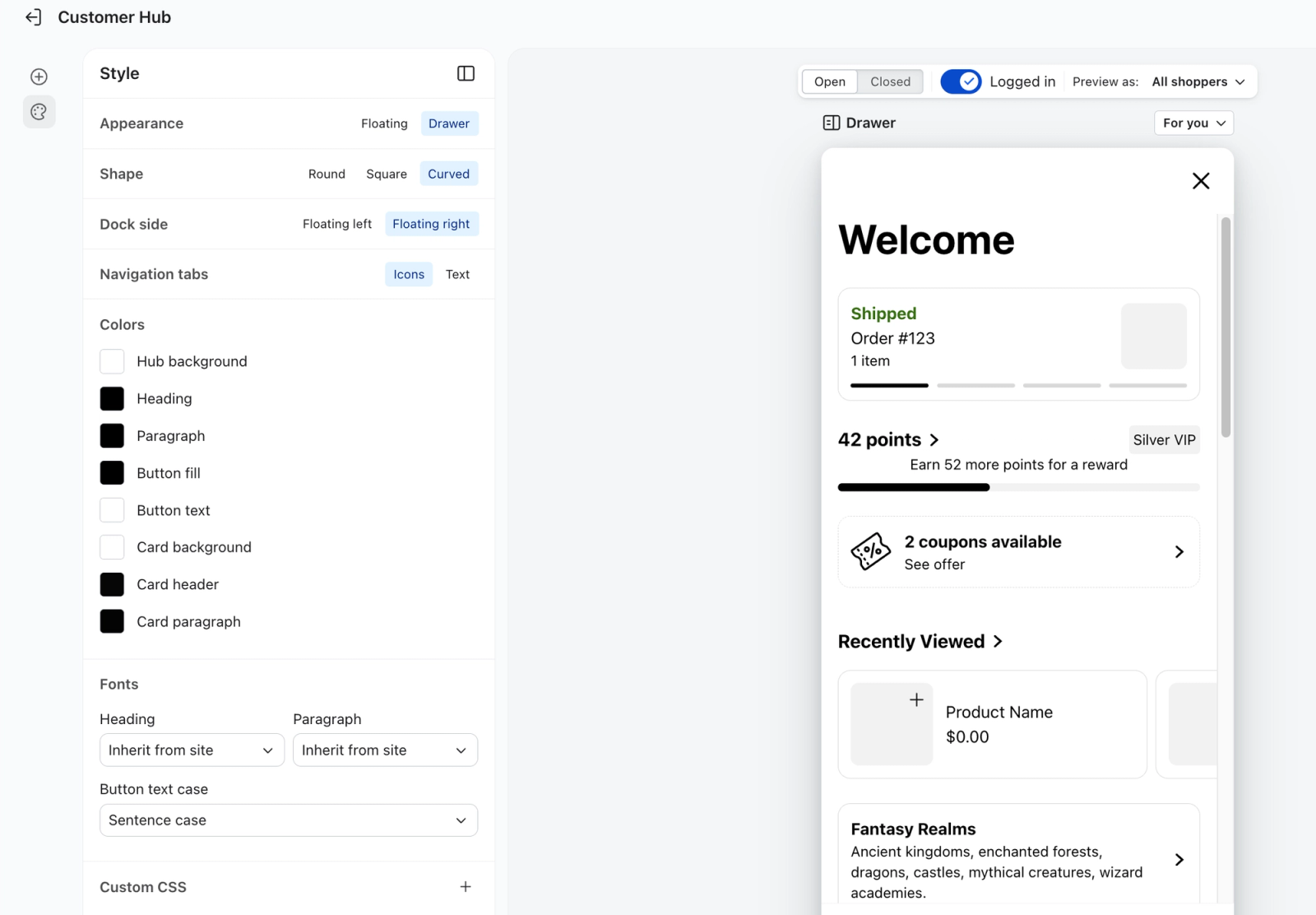This screenshot has width=1316, height=915.
Task: Open the Card background color swatch
Action: click(x=112, y=547)
